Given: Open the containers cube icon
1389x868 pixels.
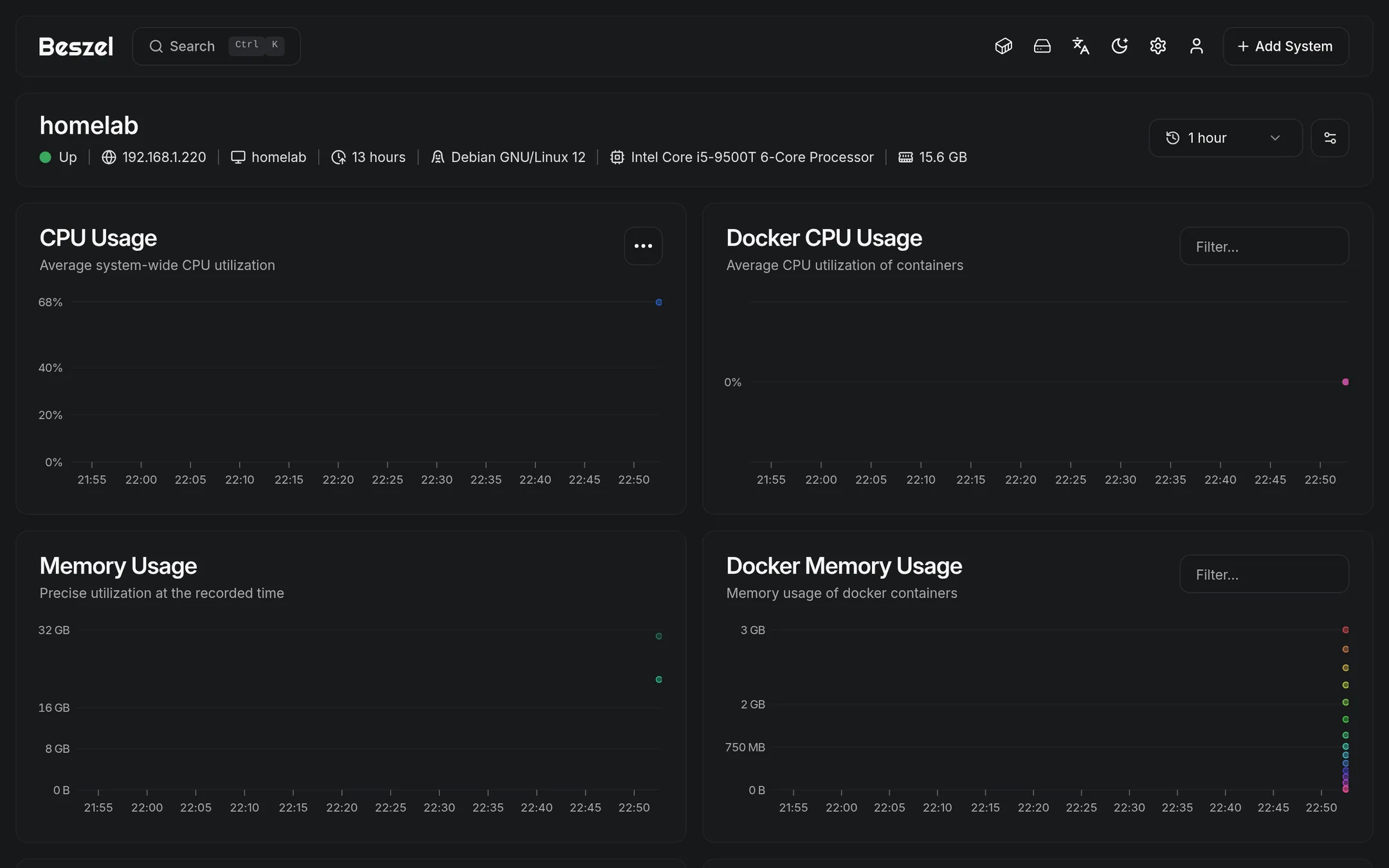Looking at the screenshot, I should click(1003, 46).
